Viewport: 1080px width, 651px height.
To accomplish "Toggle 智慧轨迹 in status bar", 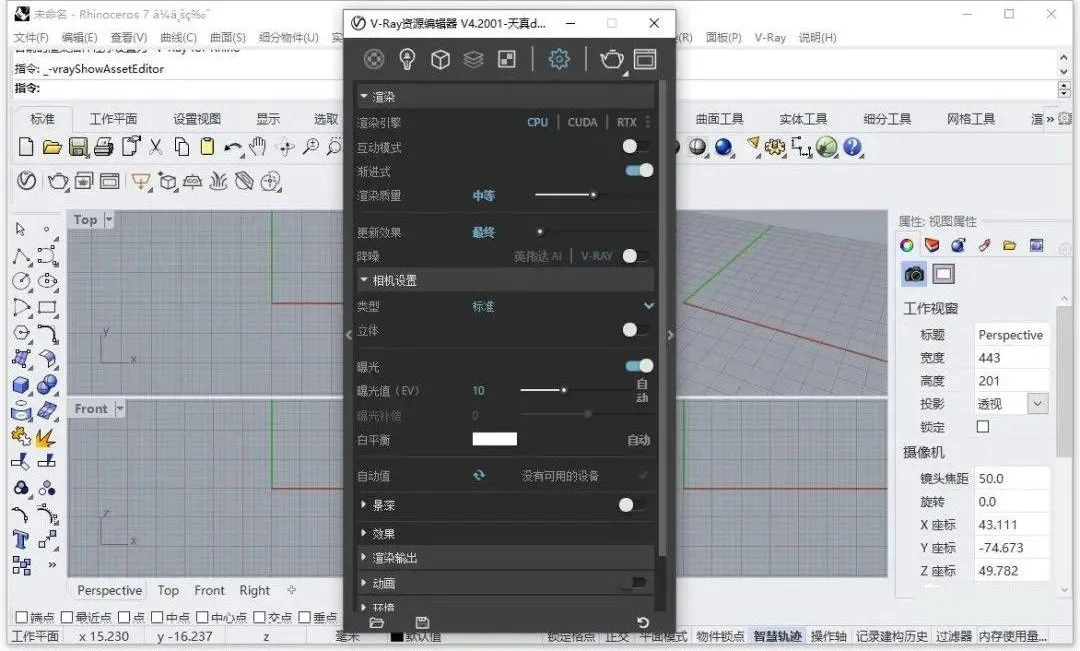I will click(x=777, y=636).
